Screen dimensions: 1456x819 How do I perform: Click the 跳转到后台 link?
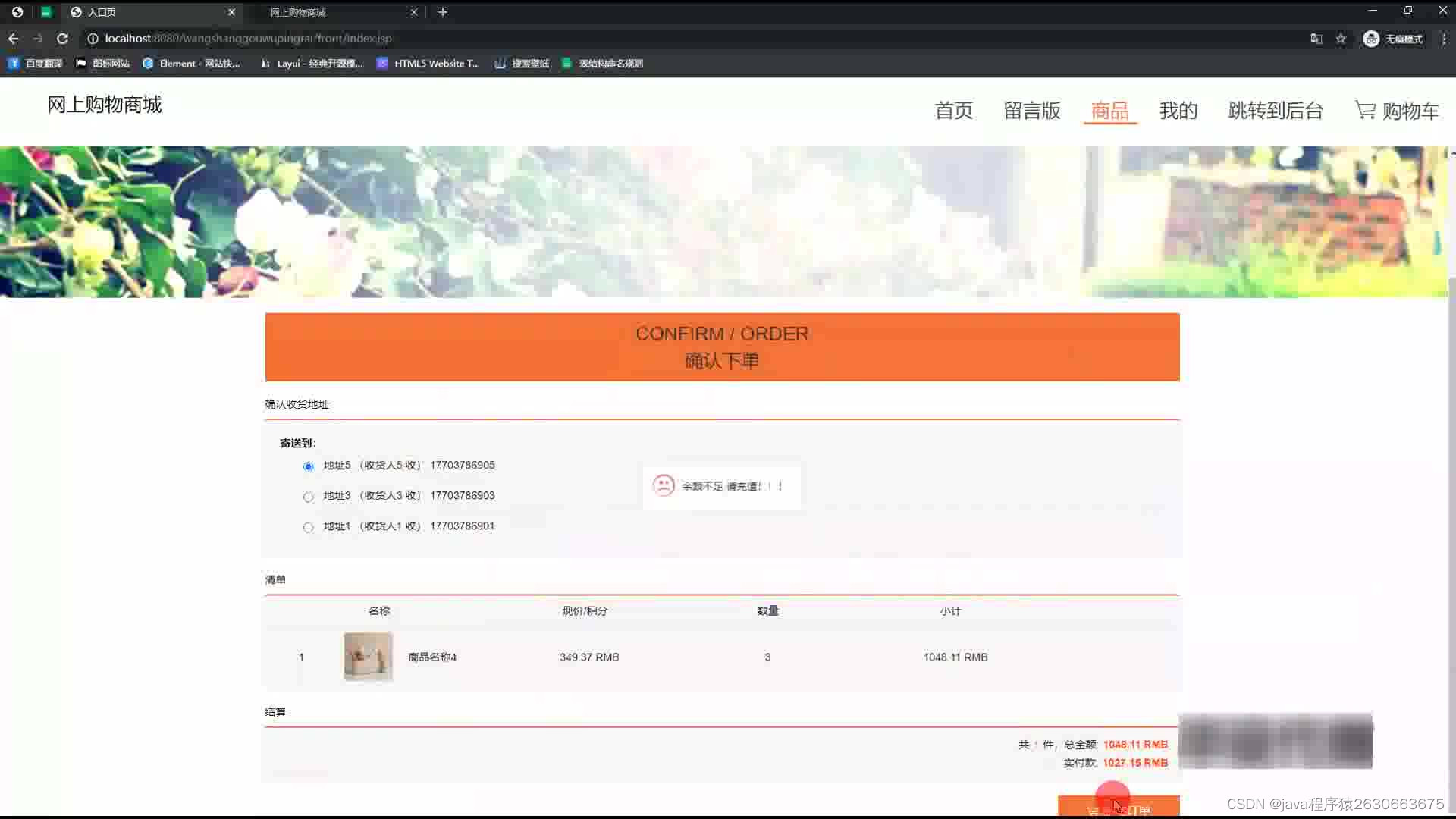[x=1276, y=110]
